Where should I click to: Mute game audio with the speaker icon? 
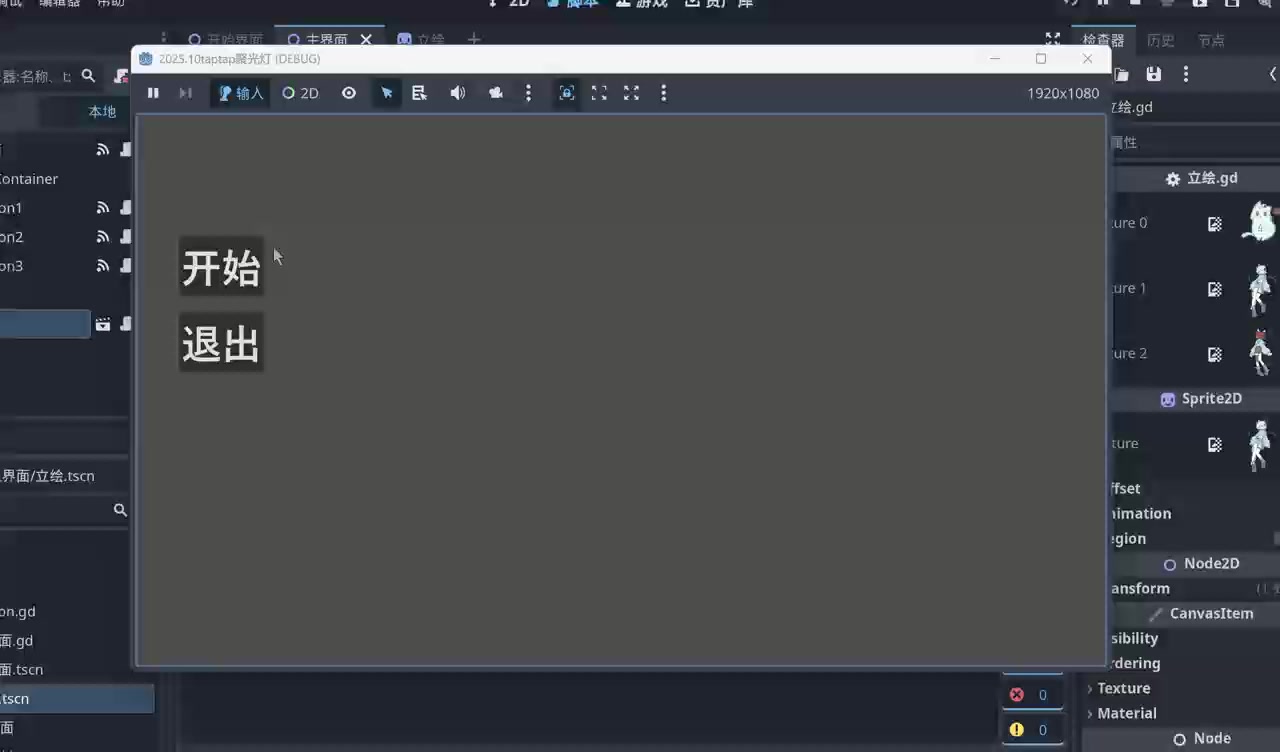tap(458, 93)
